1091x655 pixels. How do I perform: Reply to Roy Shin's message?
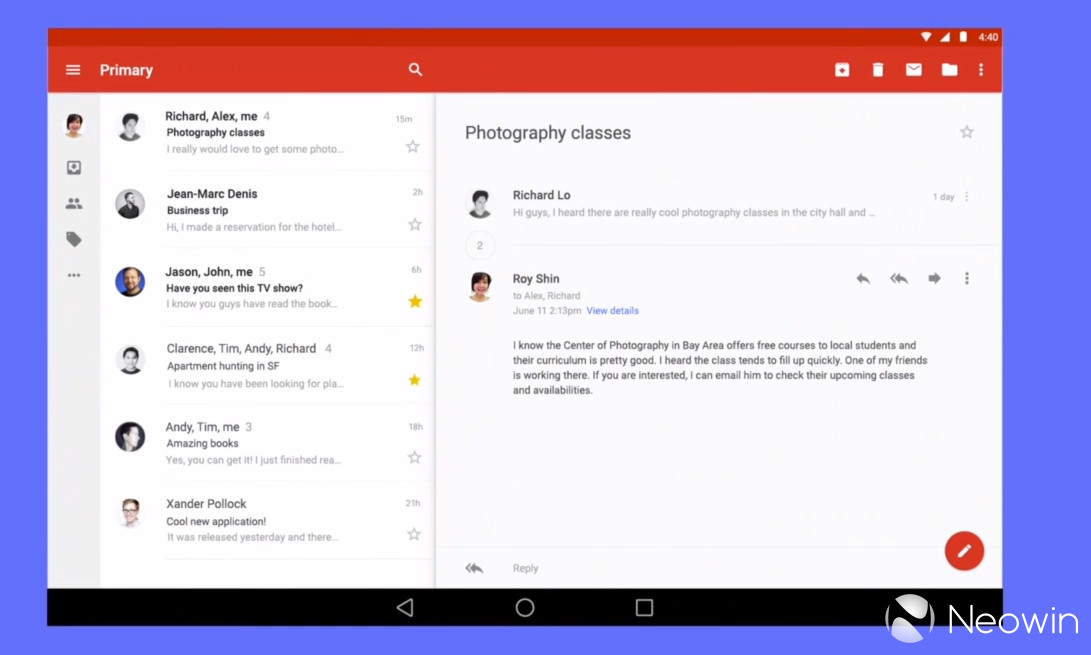pos(863,278)
